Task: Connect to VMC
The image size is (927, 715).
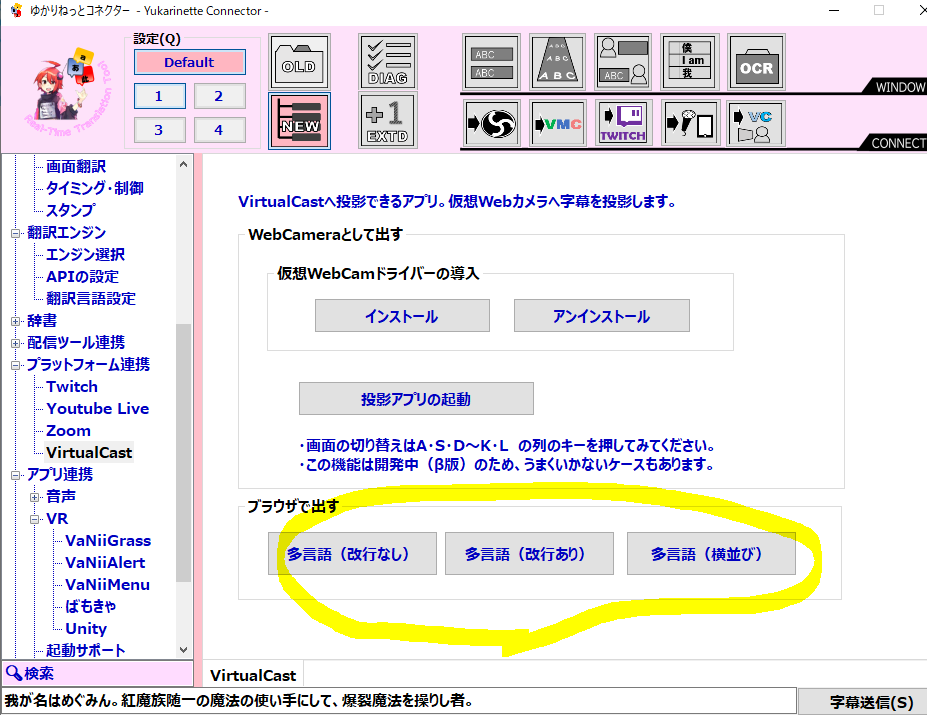Action: (558, 123)
